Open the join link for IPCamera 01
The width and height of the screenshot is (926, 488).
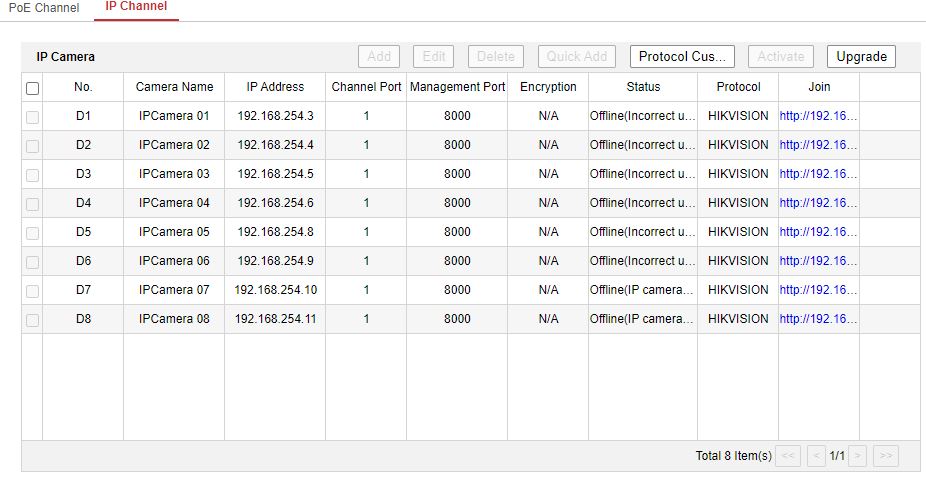pyautogui.click(x=818, y=116)
